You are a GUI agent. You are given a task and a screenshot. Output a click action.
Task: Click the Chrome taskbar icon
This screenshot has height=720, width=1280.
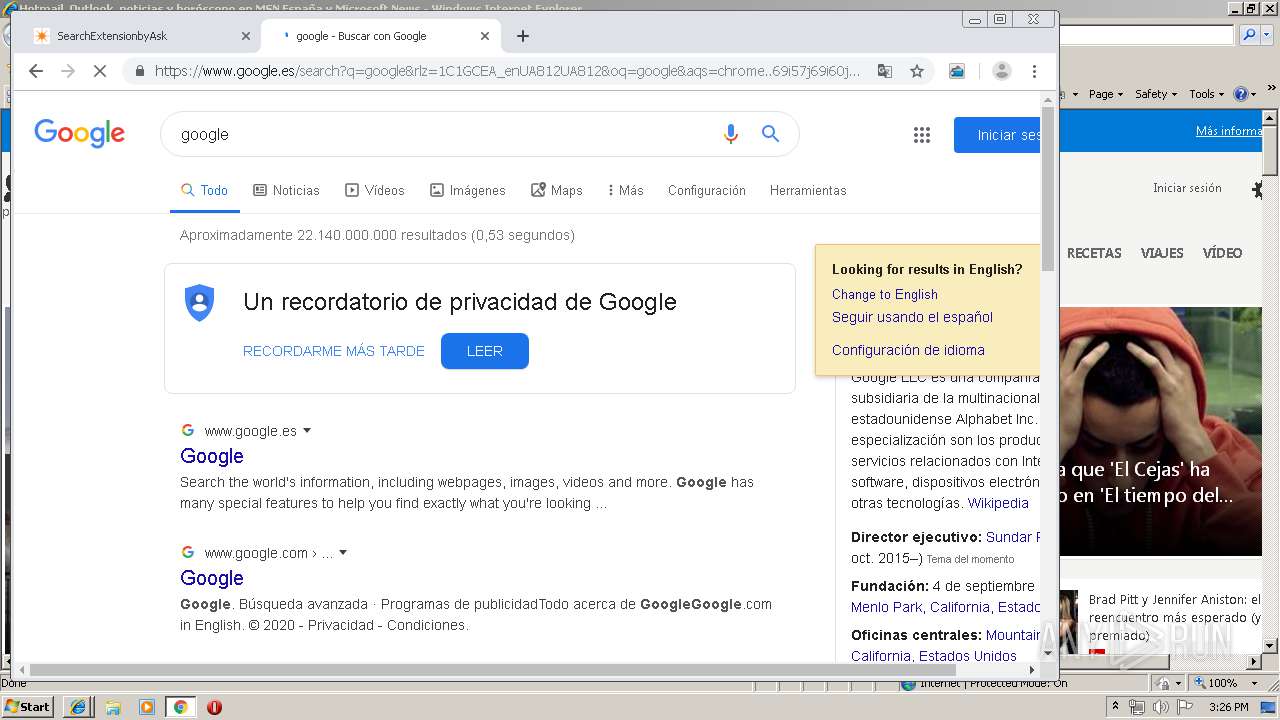point(180,707)
